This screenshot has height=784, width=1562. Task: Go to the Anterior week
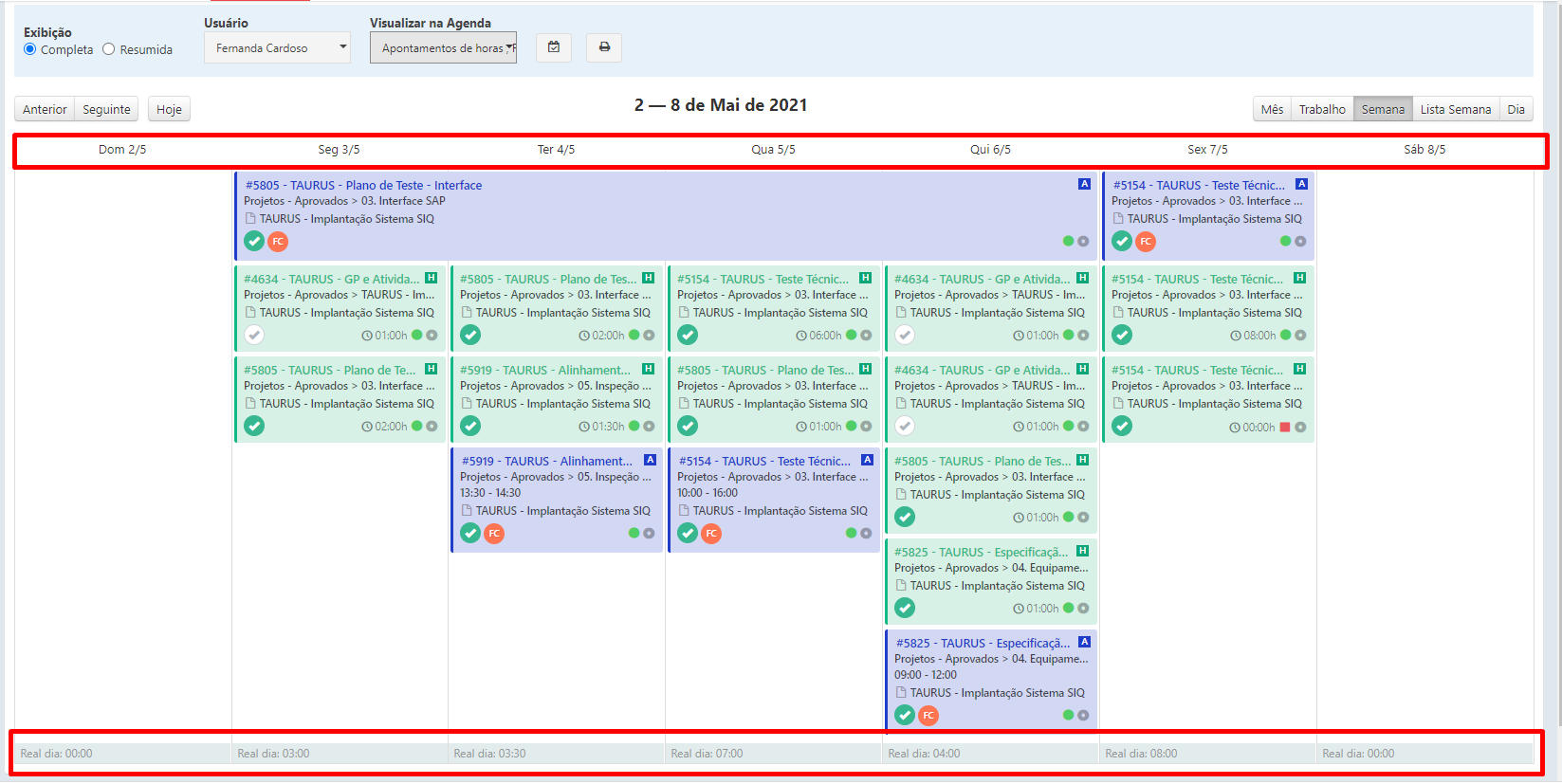[x=45, y=109]
